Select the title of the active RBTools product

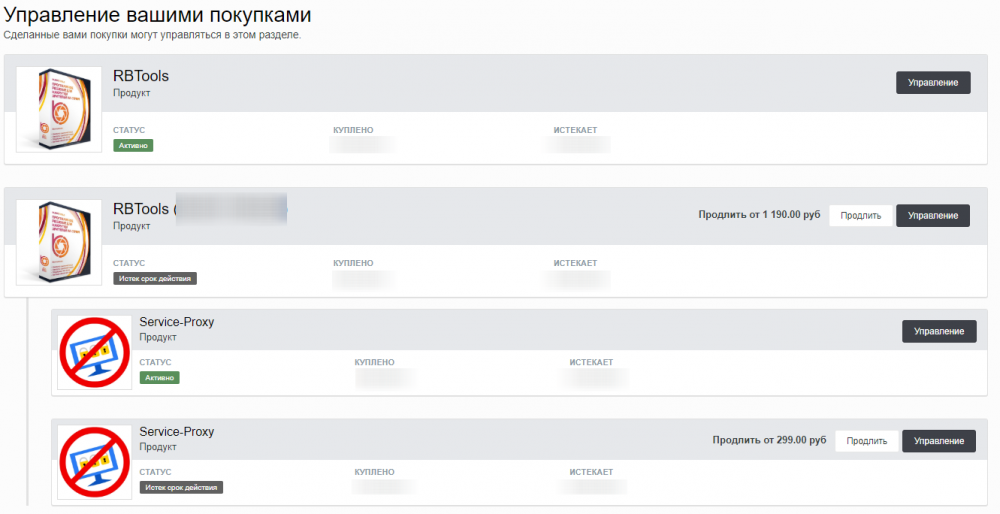point(141,76)
